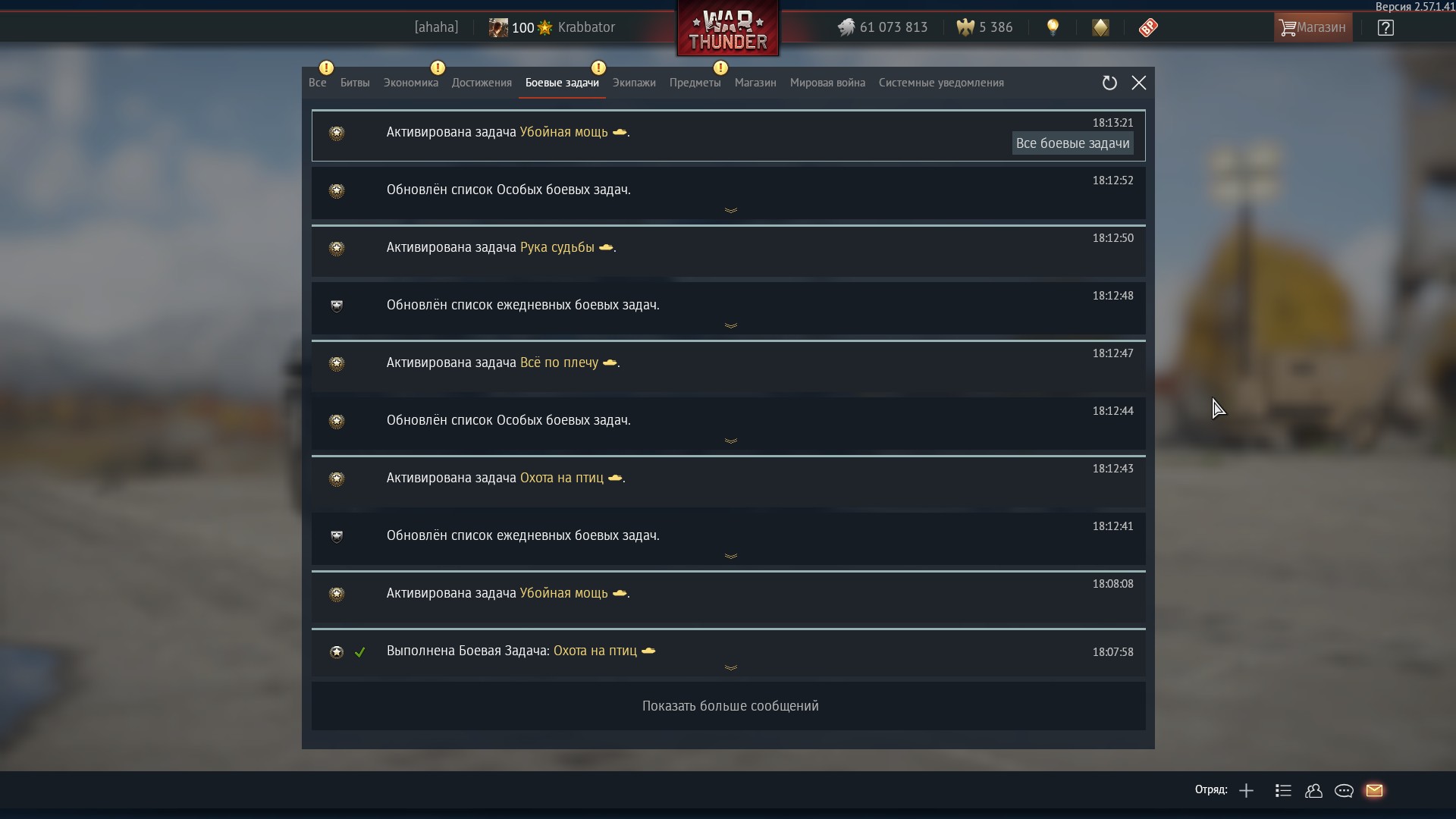Switch to the Экономика tab
The height and width of the screenshot is (819, 1456).
pos(410,83)
